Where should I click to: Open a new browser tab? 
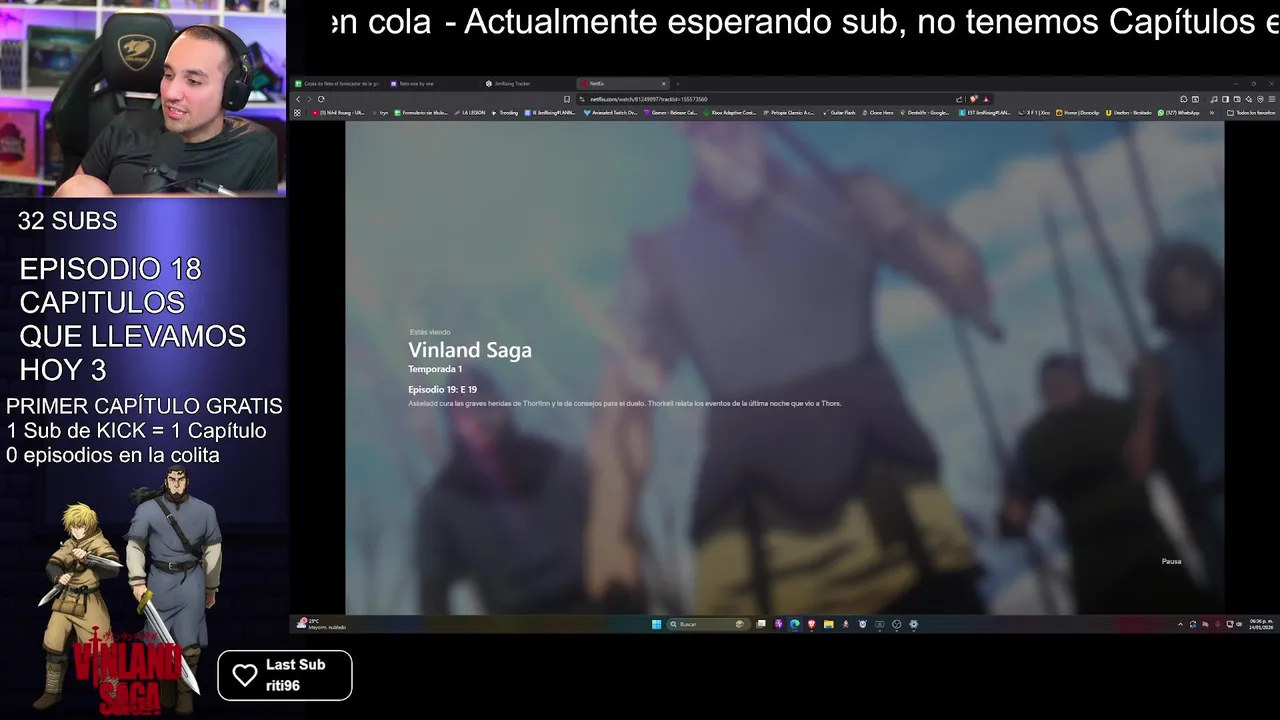coord(678,83)
